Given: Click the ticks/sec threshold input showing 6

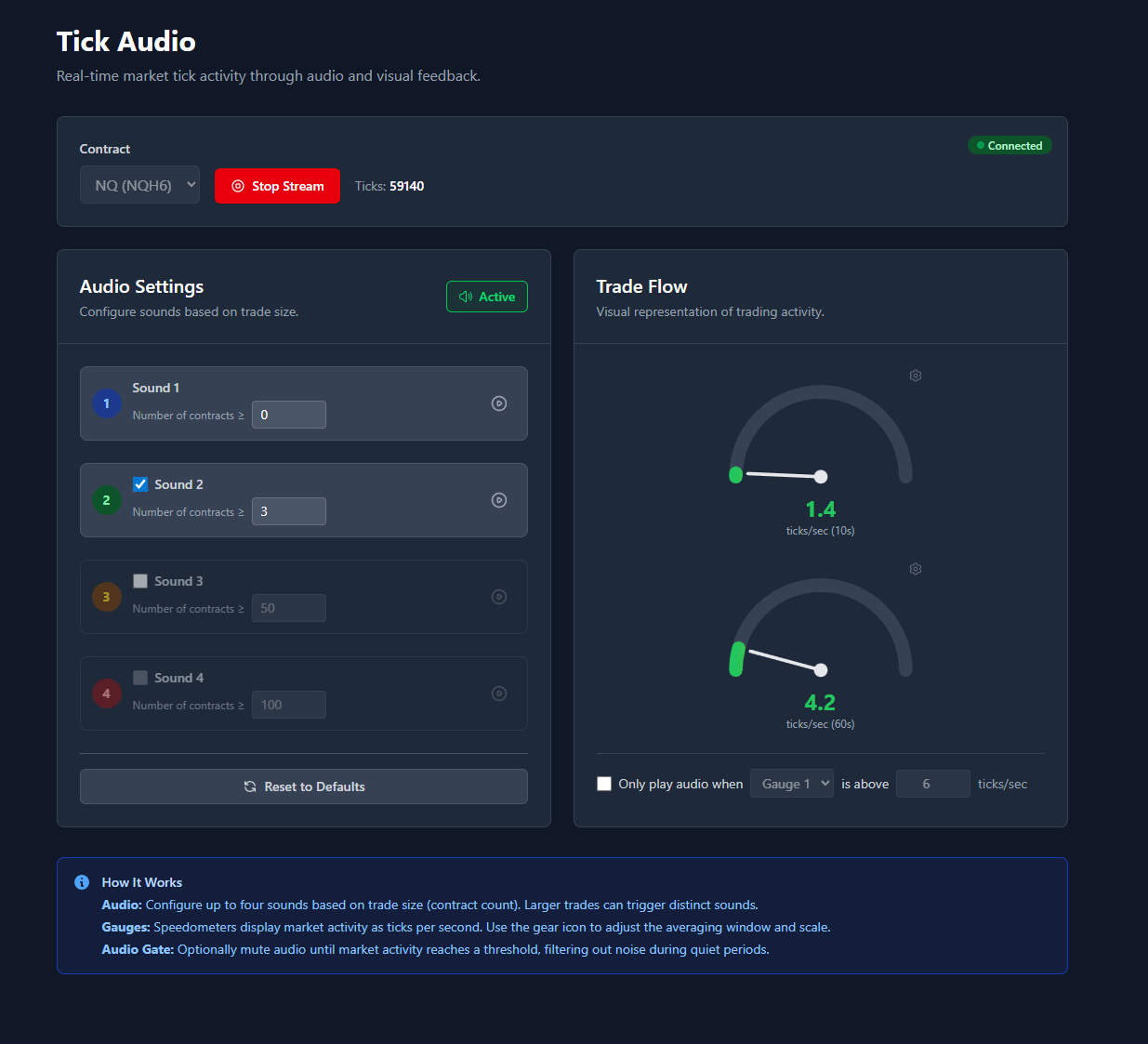Looking at the screenshot, I should pyautogui.click(x=932, y=784).
